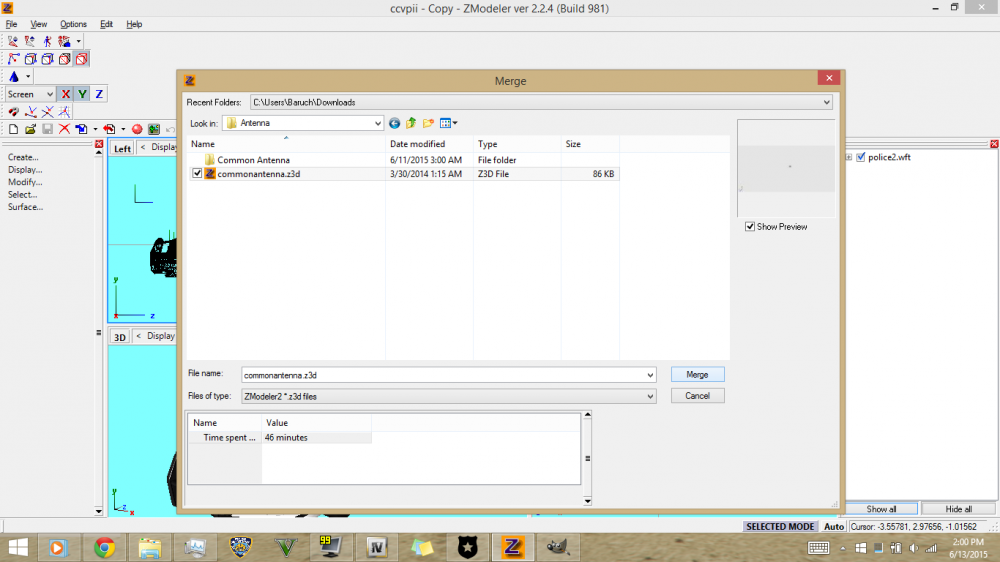Open the Edit menu
Screen dimensions: 1000x562
(x=106, y=24)
